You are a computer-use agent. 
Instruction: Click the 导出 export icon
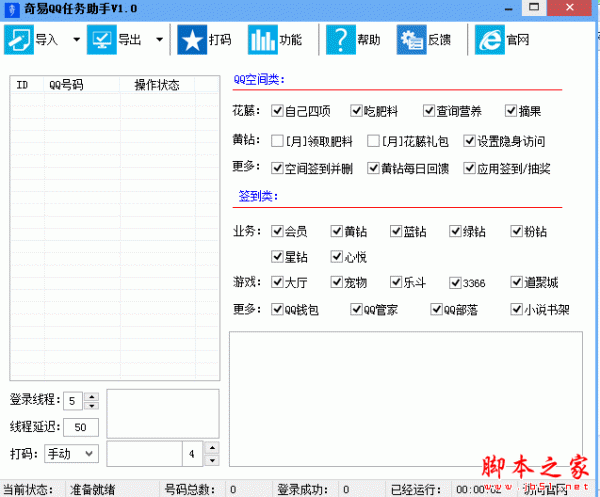click(x=101, y=39)
